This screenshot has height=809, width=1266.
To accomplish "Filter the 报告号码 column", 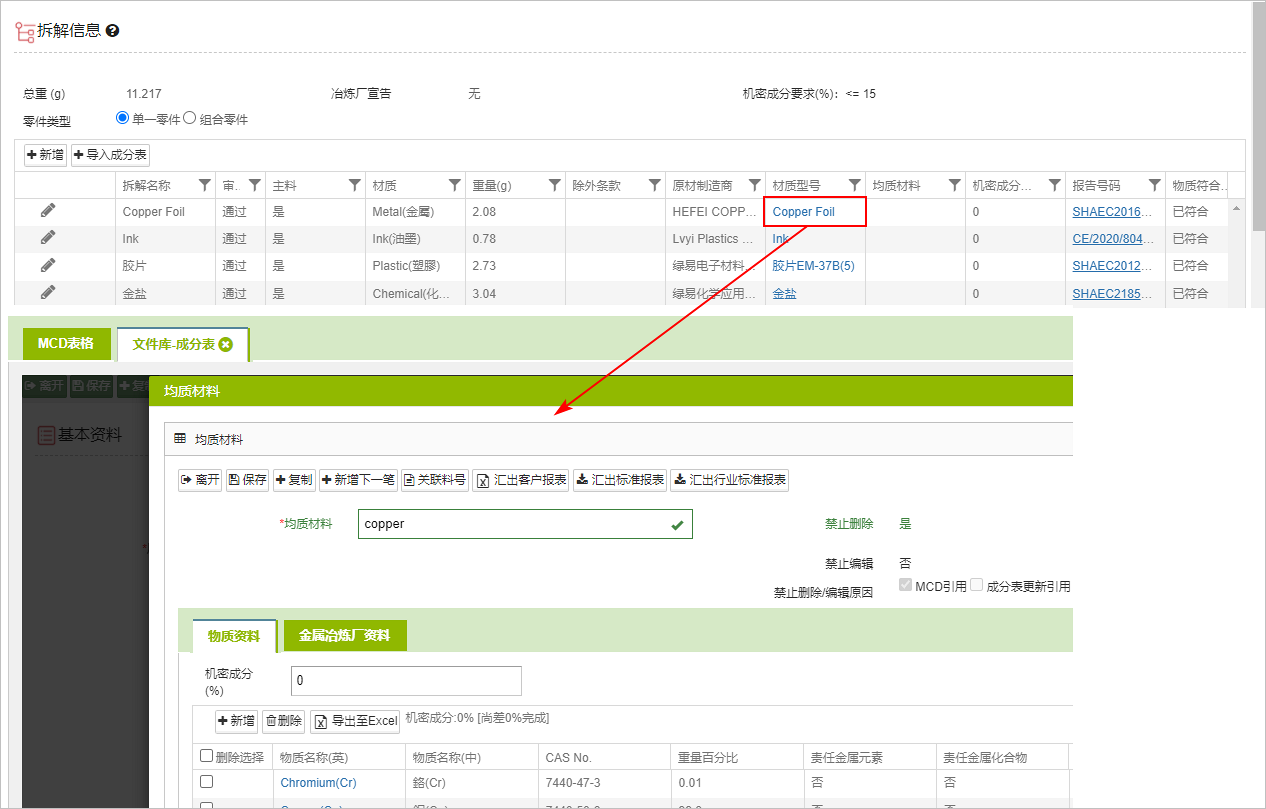I will click(x=1155, y=185).
